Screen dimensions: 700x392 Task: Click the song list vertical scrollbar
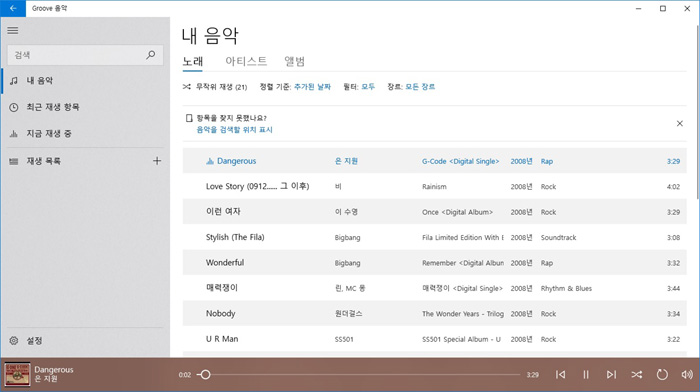point(697,112)
